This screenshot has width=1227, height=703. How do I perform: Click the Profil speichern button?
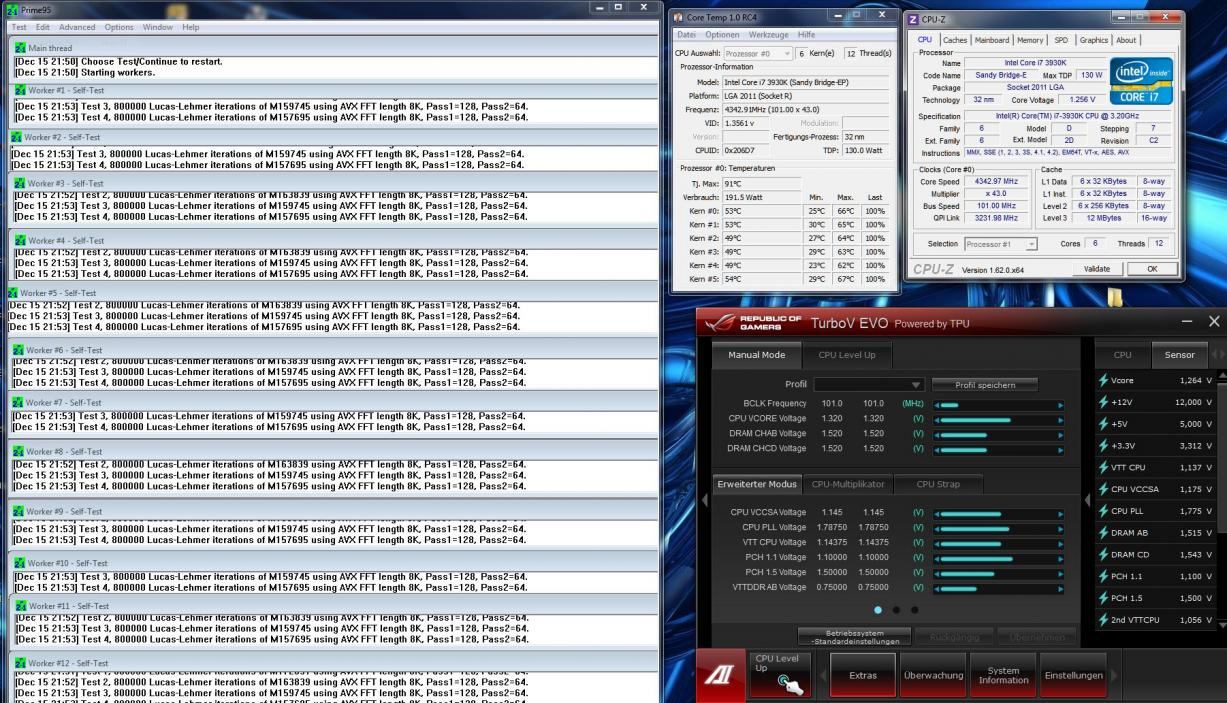coord(985,385)
